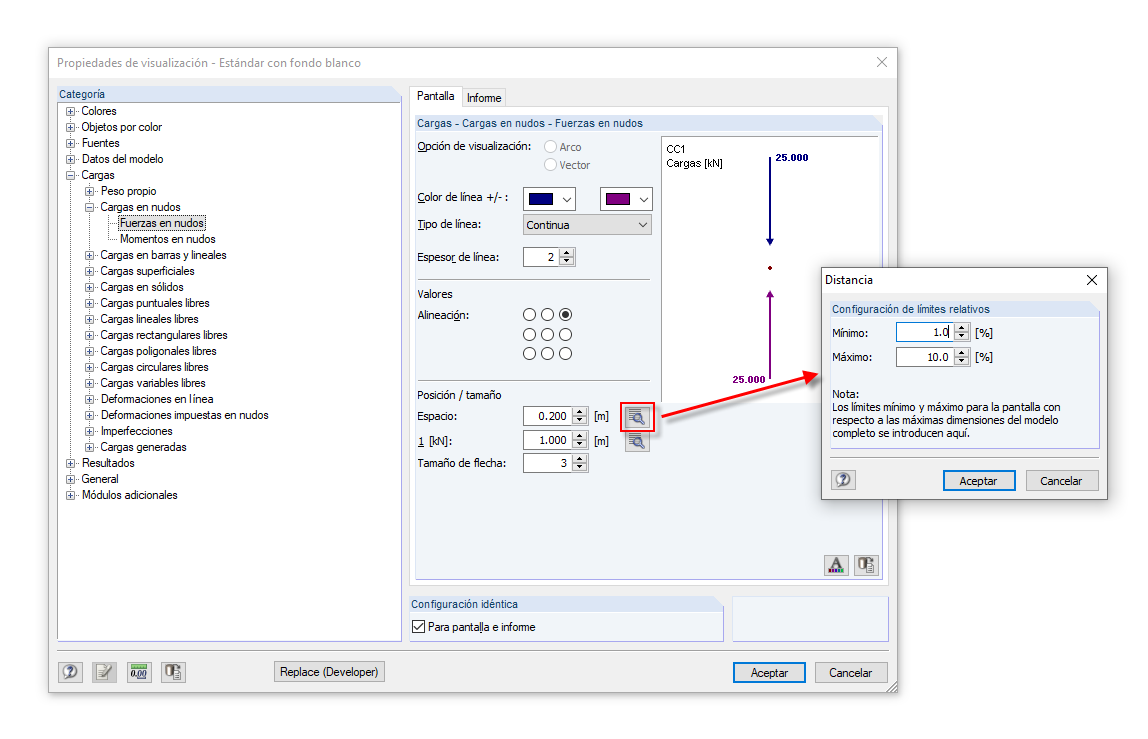1148x739 pixels.
Task: Select Cargas generadas tree item
Action: click(x=144, y=447)
